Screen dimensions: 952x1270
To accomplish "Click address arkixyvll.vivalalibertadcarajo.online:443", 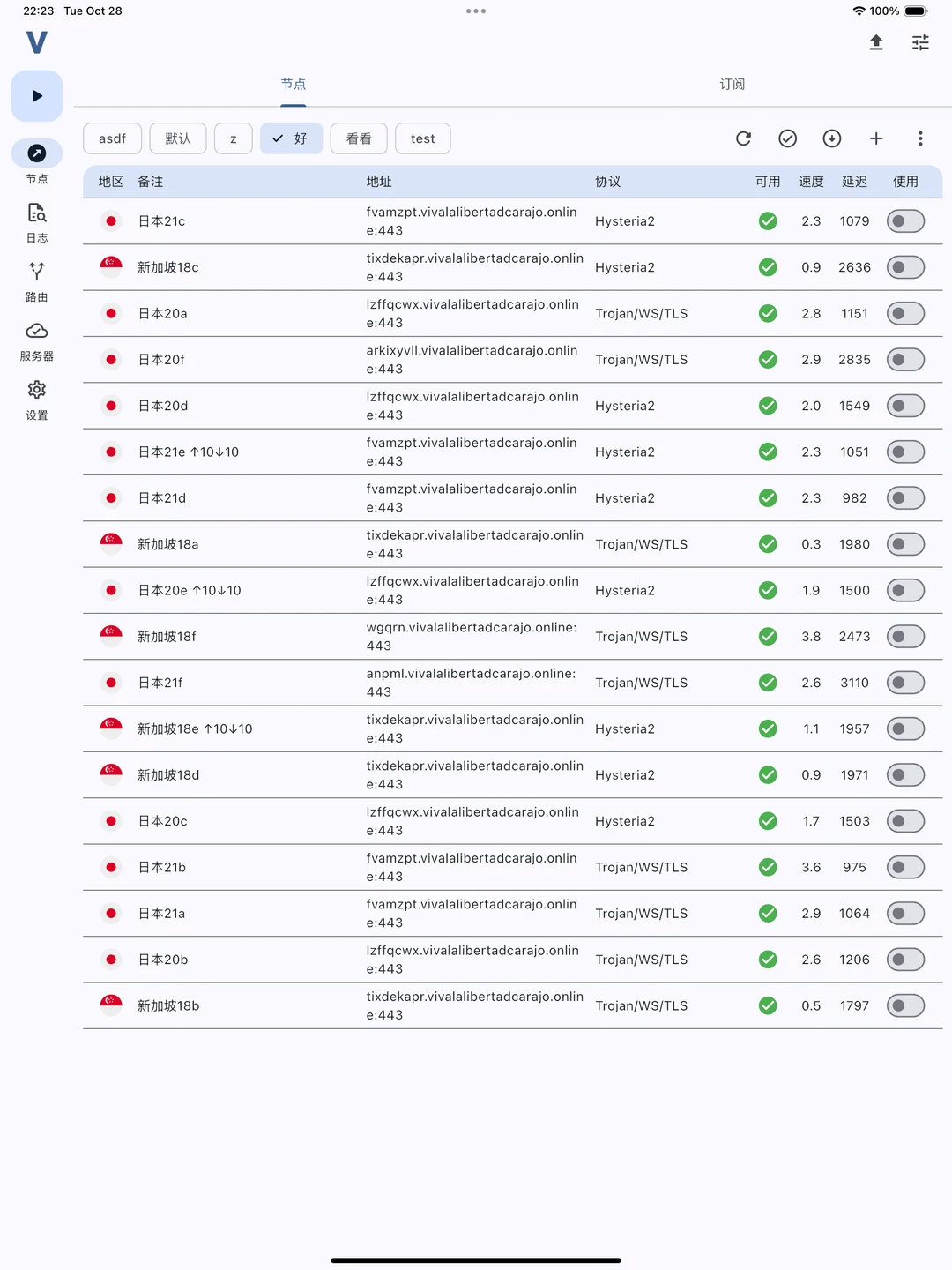I will click(x=472, y=360).
